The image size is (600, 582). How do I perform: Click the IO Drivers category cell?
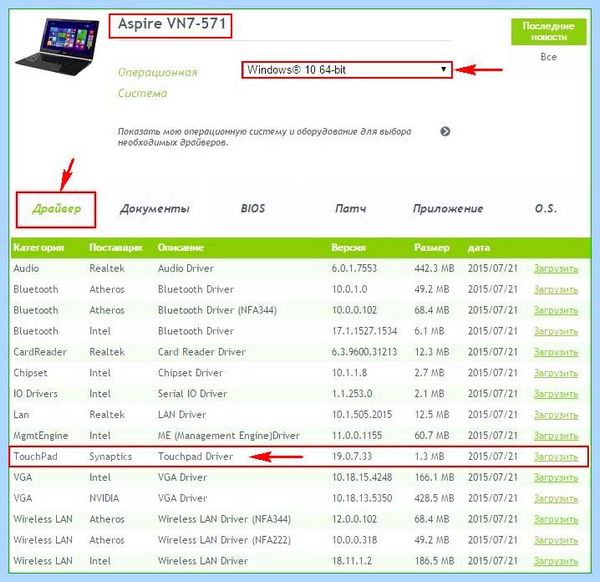36,394
